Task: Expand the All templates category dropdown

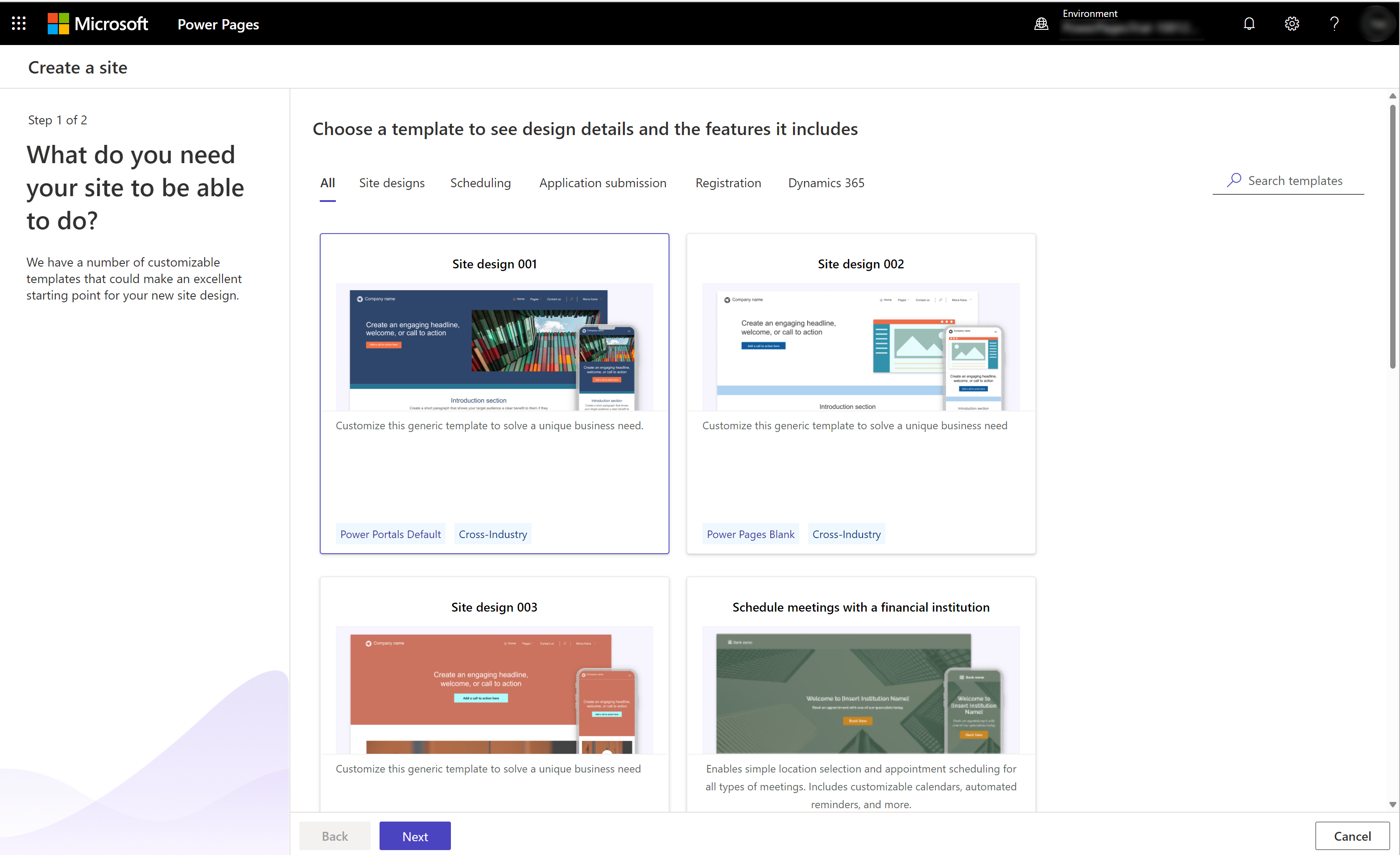Action: tap(327, 182)
